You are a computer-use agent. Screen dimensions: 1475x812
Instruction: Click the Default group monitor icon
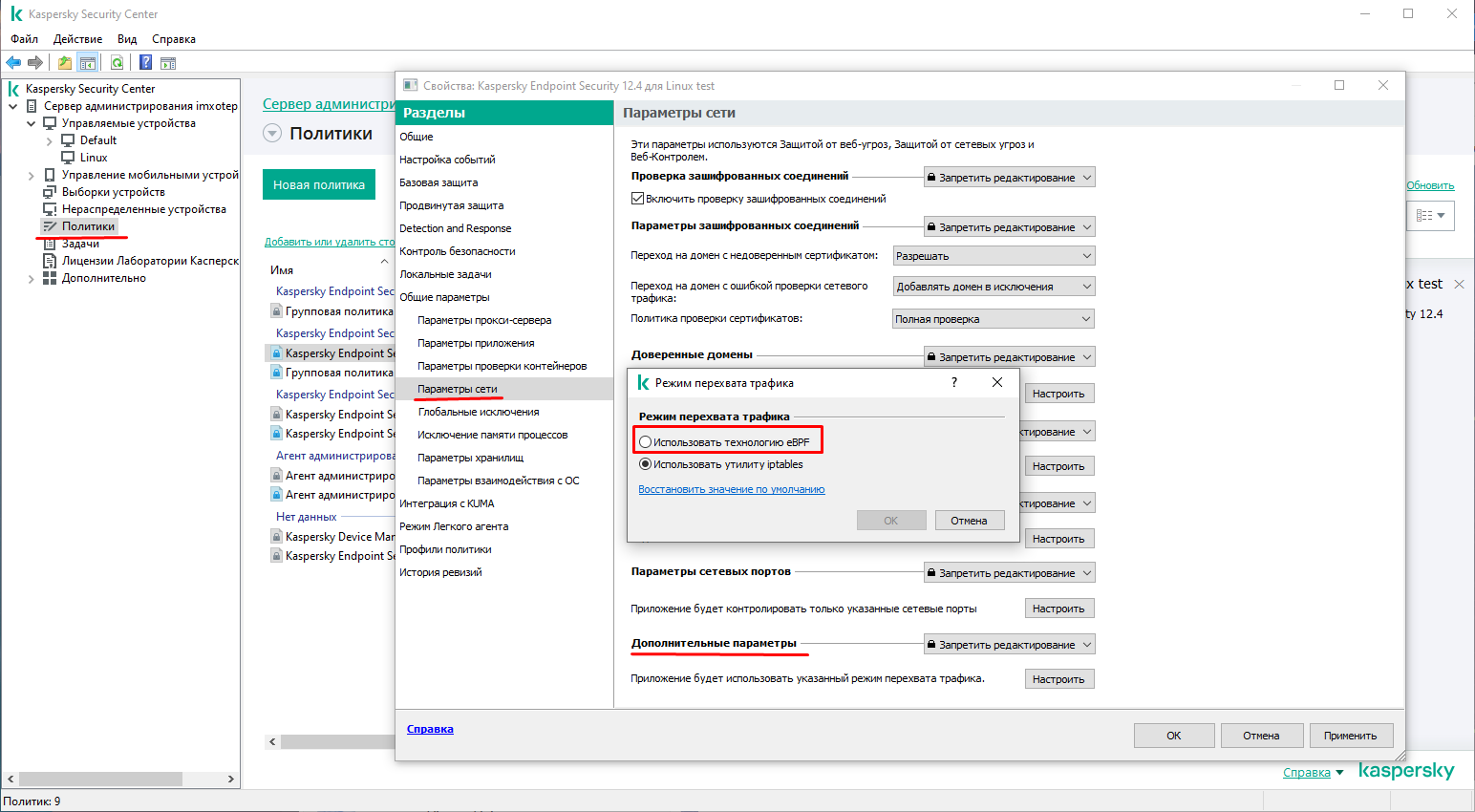pyautogui.click(x=68, y=140)
